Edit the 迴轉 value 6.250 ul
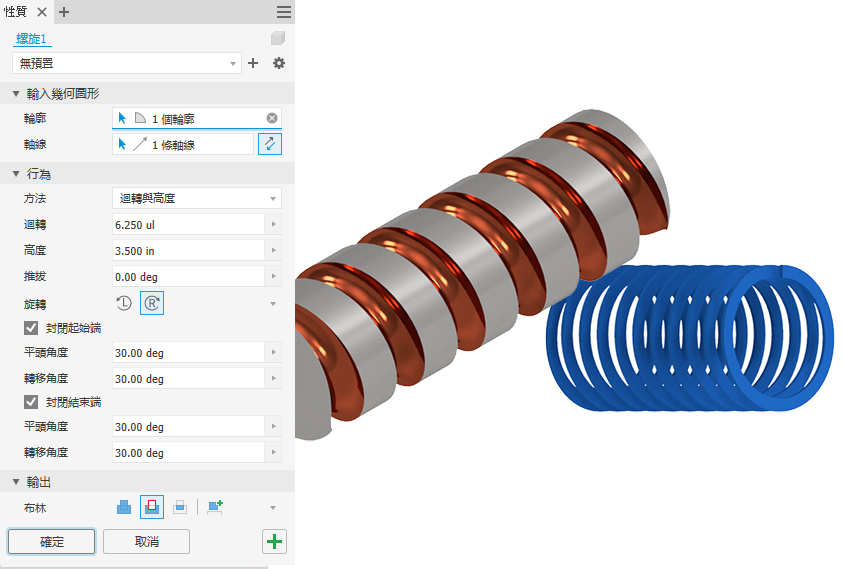Viewport: 843px width, 569px height. tap(188, 225)
